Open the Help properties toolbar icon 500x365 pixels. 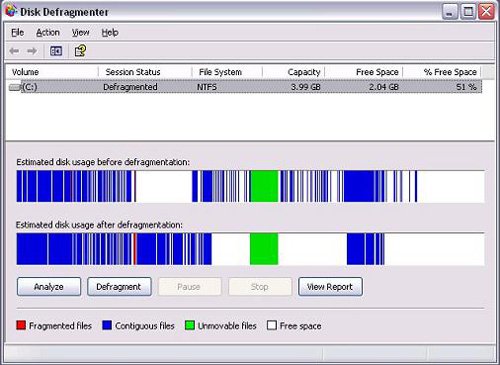80,51
